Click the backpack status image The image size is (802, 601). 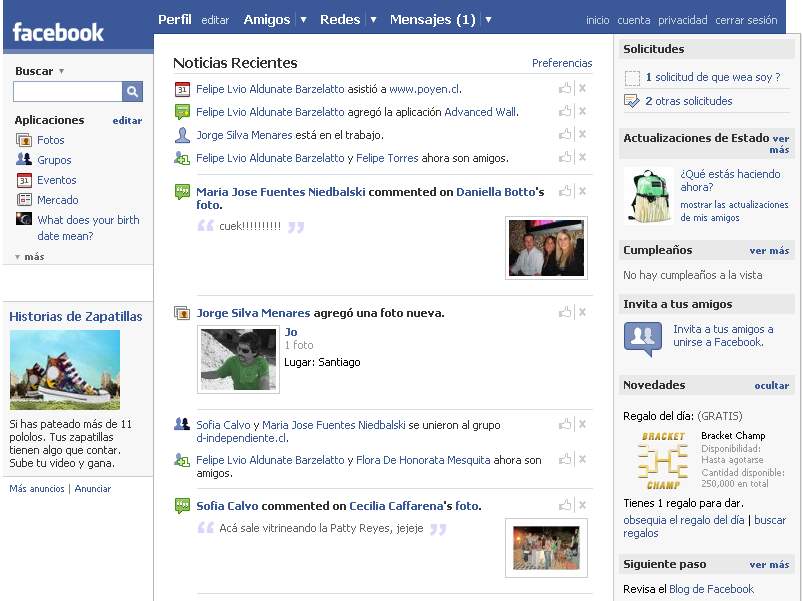click(649, 196)
